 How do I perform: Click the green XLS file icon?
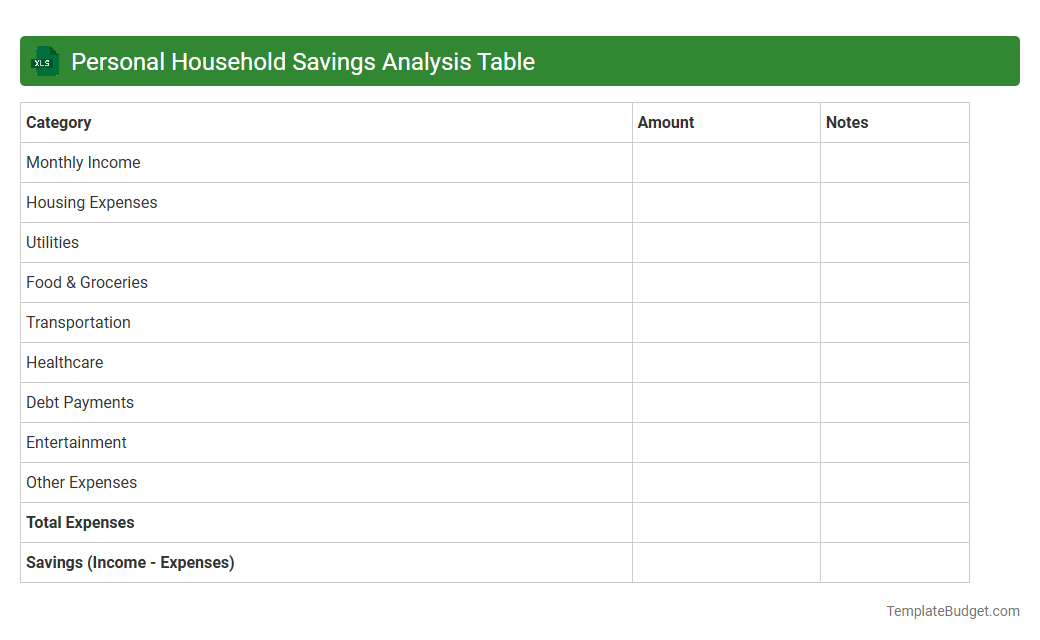pos(44,61)
